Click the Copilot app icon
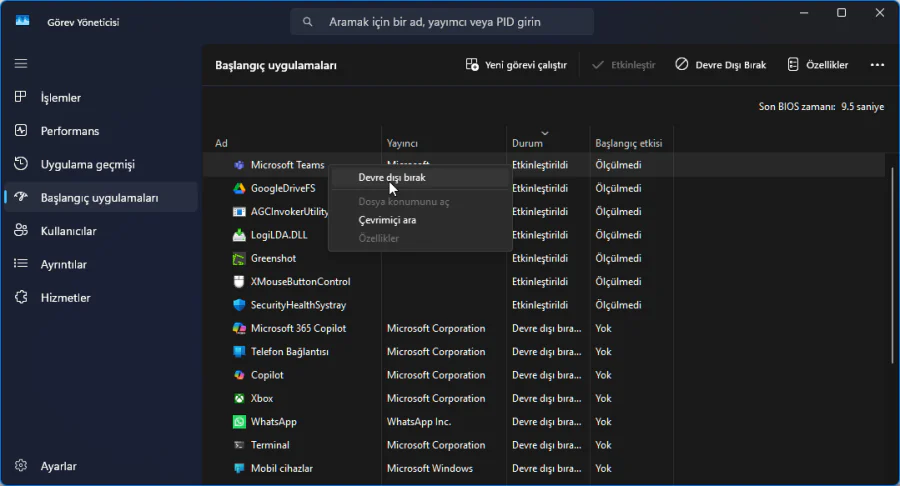The image size is (900, 486). 239,375
